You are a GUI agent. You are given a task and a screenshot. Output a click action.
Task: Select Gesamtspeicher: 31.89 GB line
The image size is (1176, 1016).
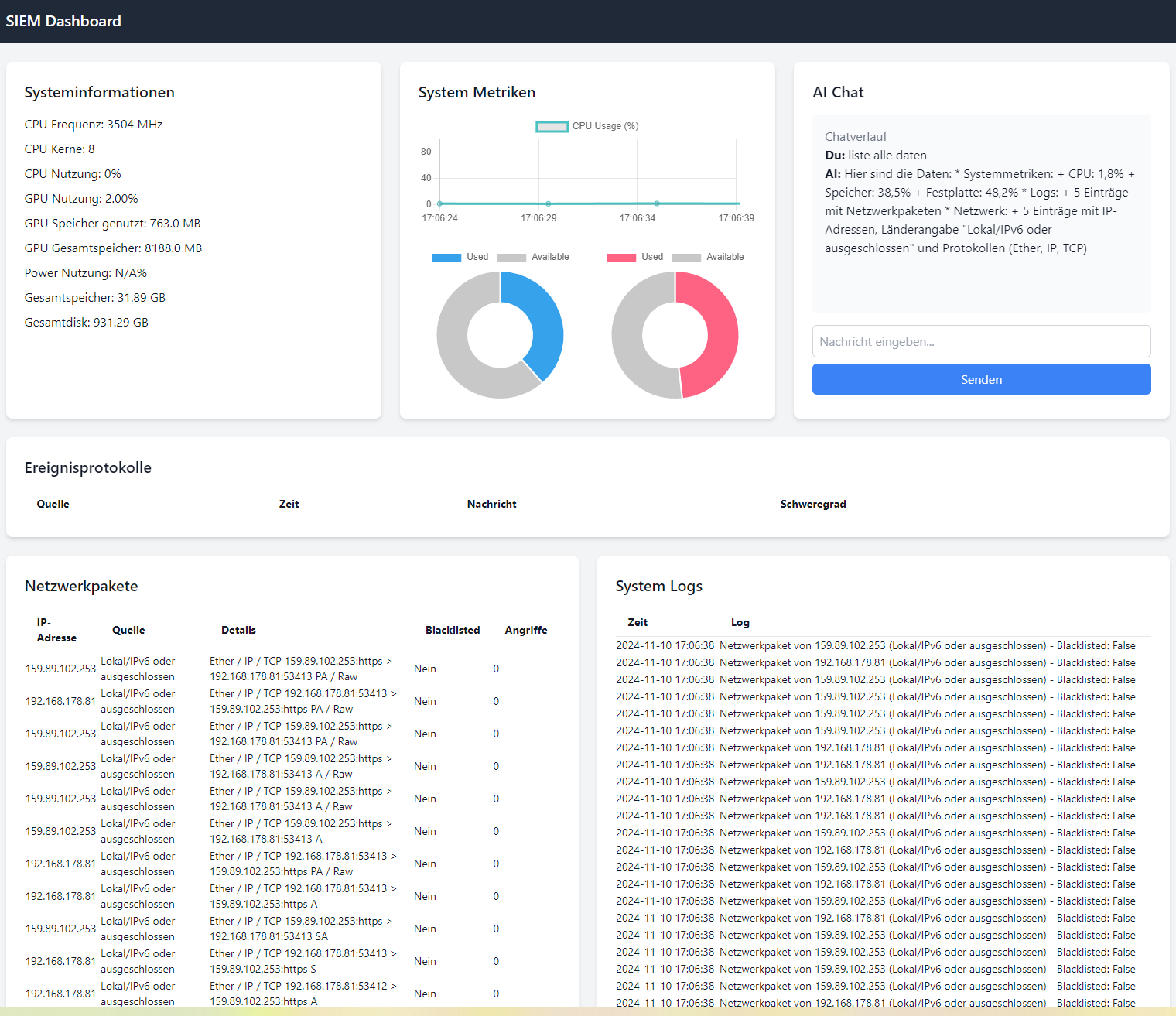(x=95, y=297)
